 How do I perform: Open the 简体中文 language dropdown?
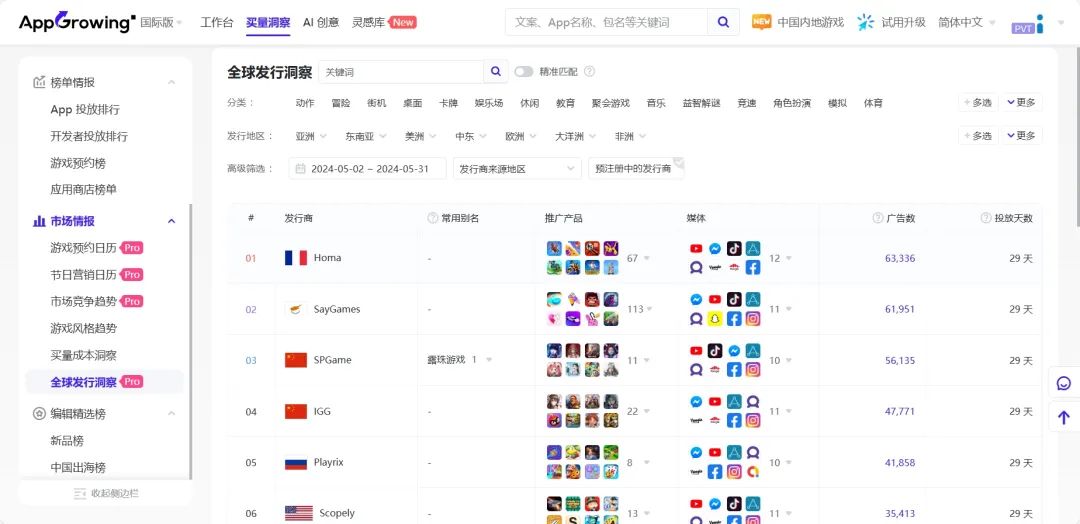967,22
